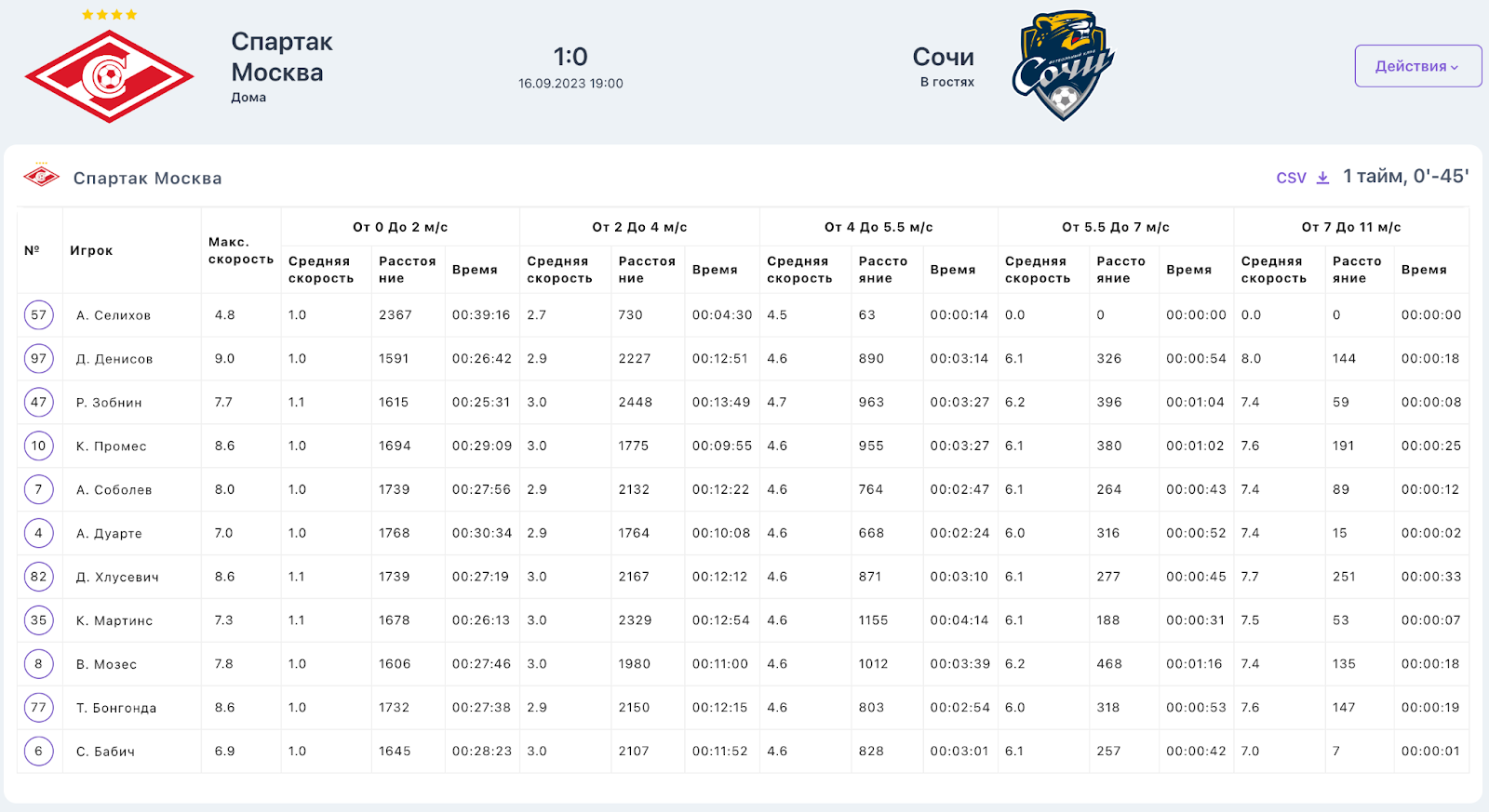Click the 1 тайм, 0'-45' period label
Viewport: 1489px width, 812px height.
click(x=1406, y=176)
